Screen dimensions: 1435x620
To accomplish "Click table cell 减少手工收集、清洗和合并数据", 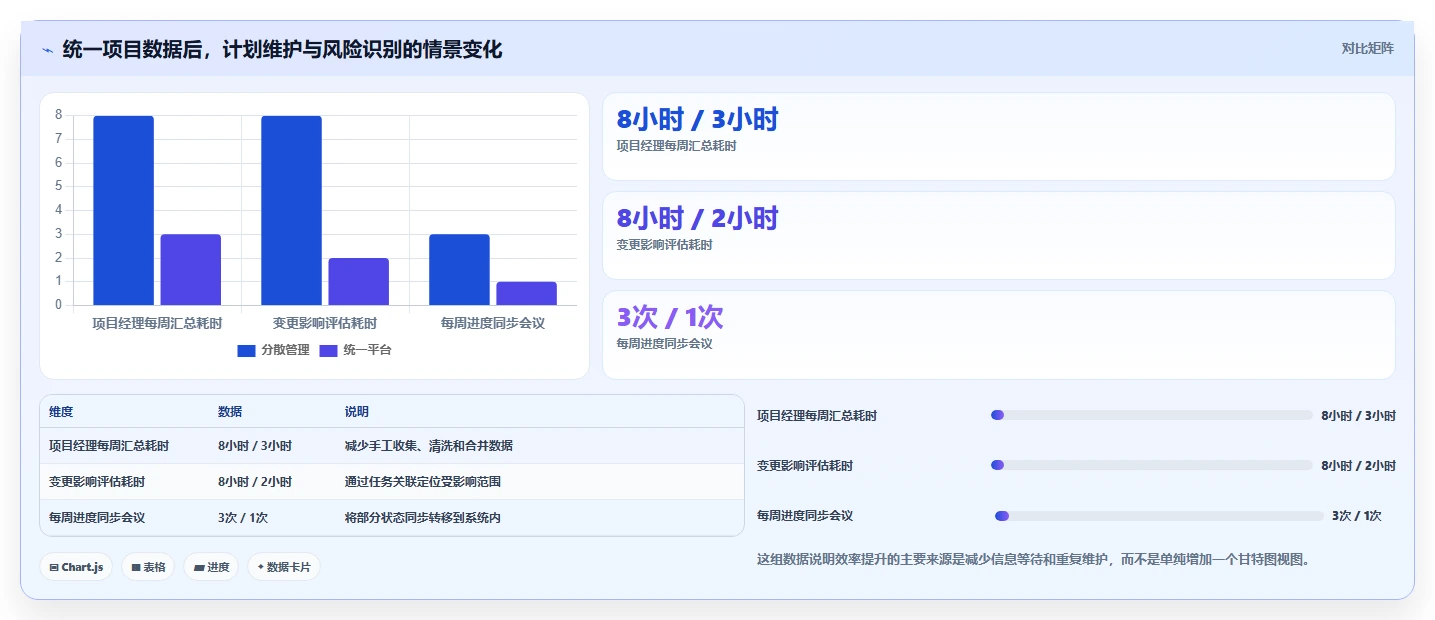I will [429, 446].
